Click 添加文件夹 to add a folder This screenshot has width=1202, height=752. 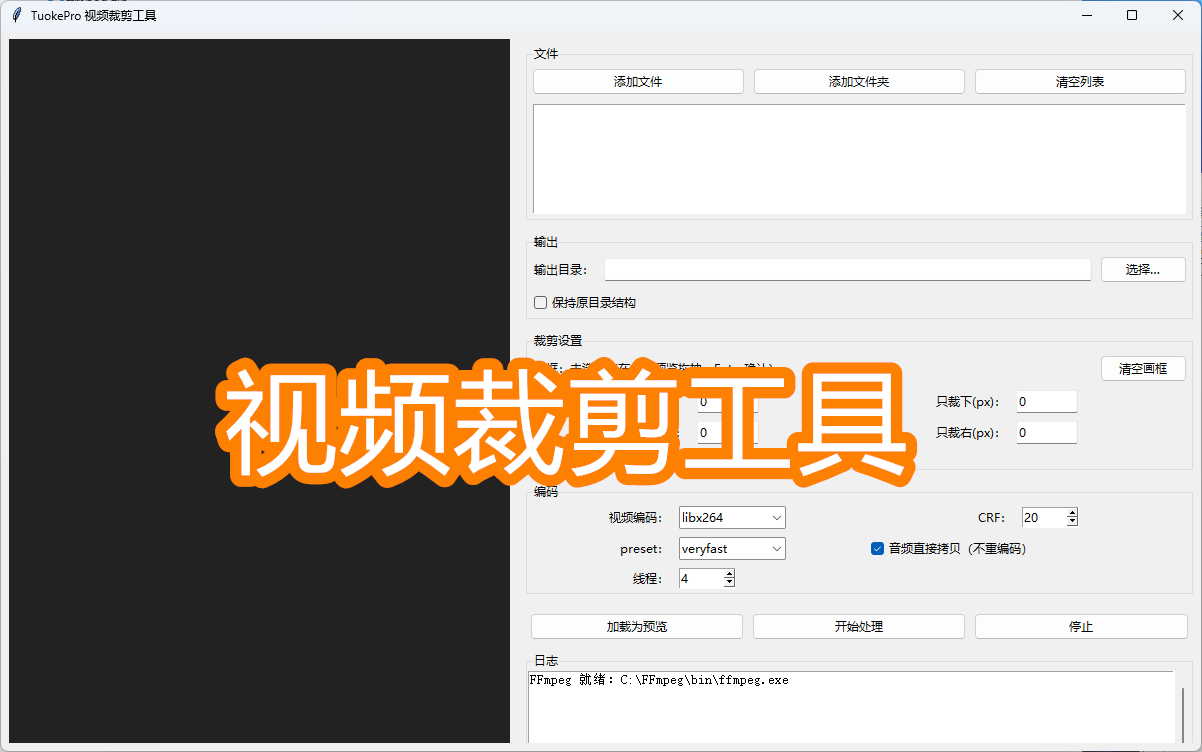[858, 81]
